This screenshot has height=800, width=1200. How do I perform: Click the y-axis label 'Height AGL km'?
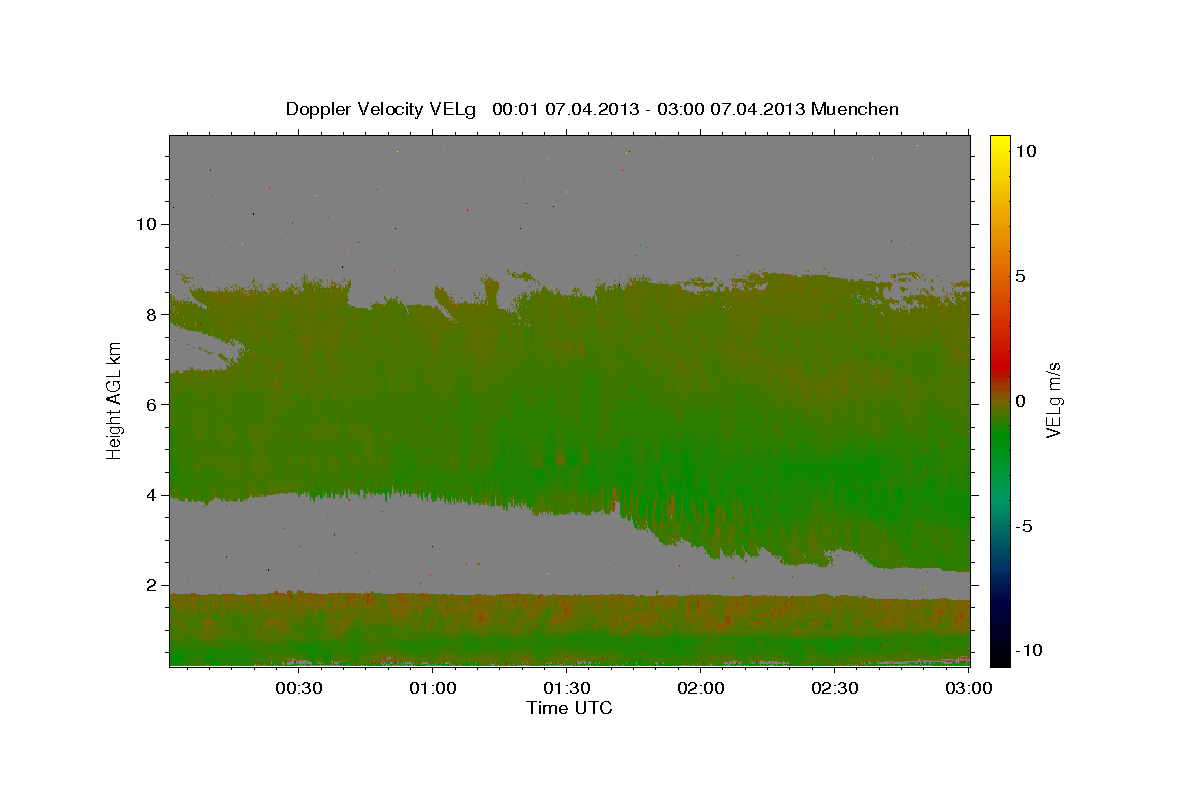click(114, 400)
